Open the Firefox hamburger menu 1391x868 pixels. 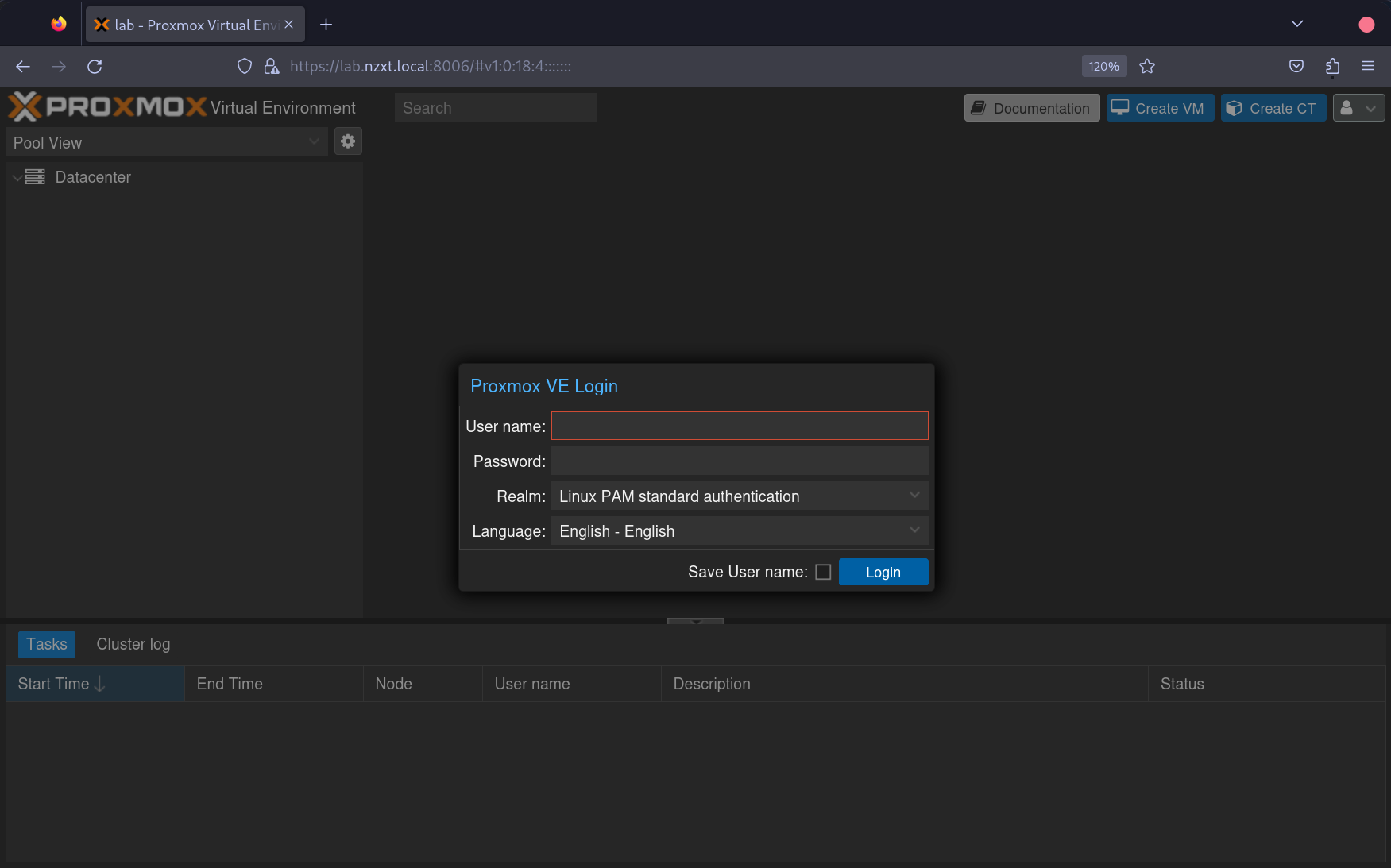pos(1368,67)
